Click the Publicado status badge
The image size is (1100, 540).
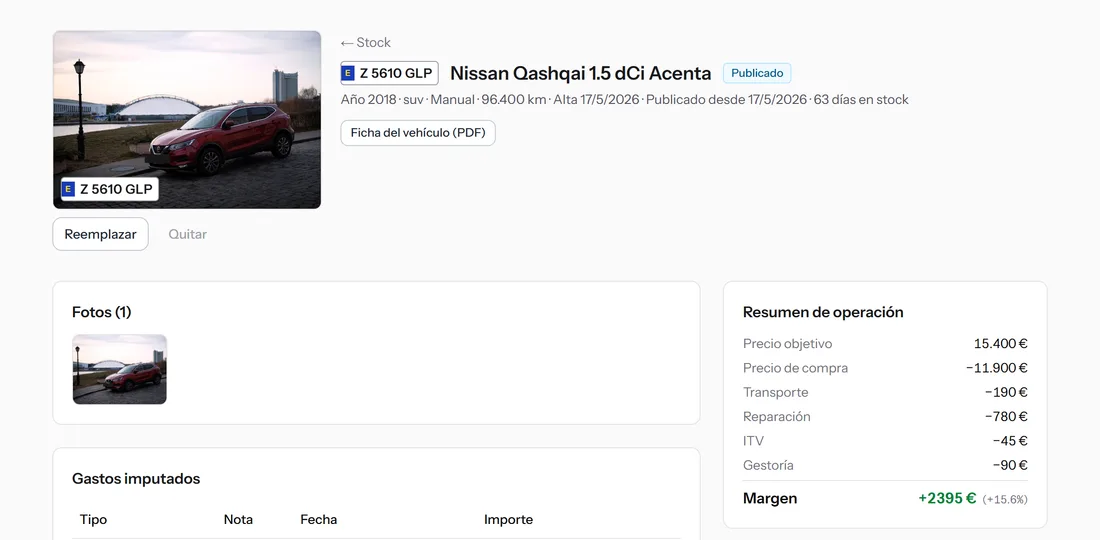click(x=757, y=73)
